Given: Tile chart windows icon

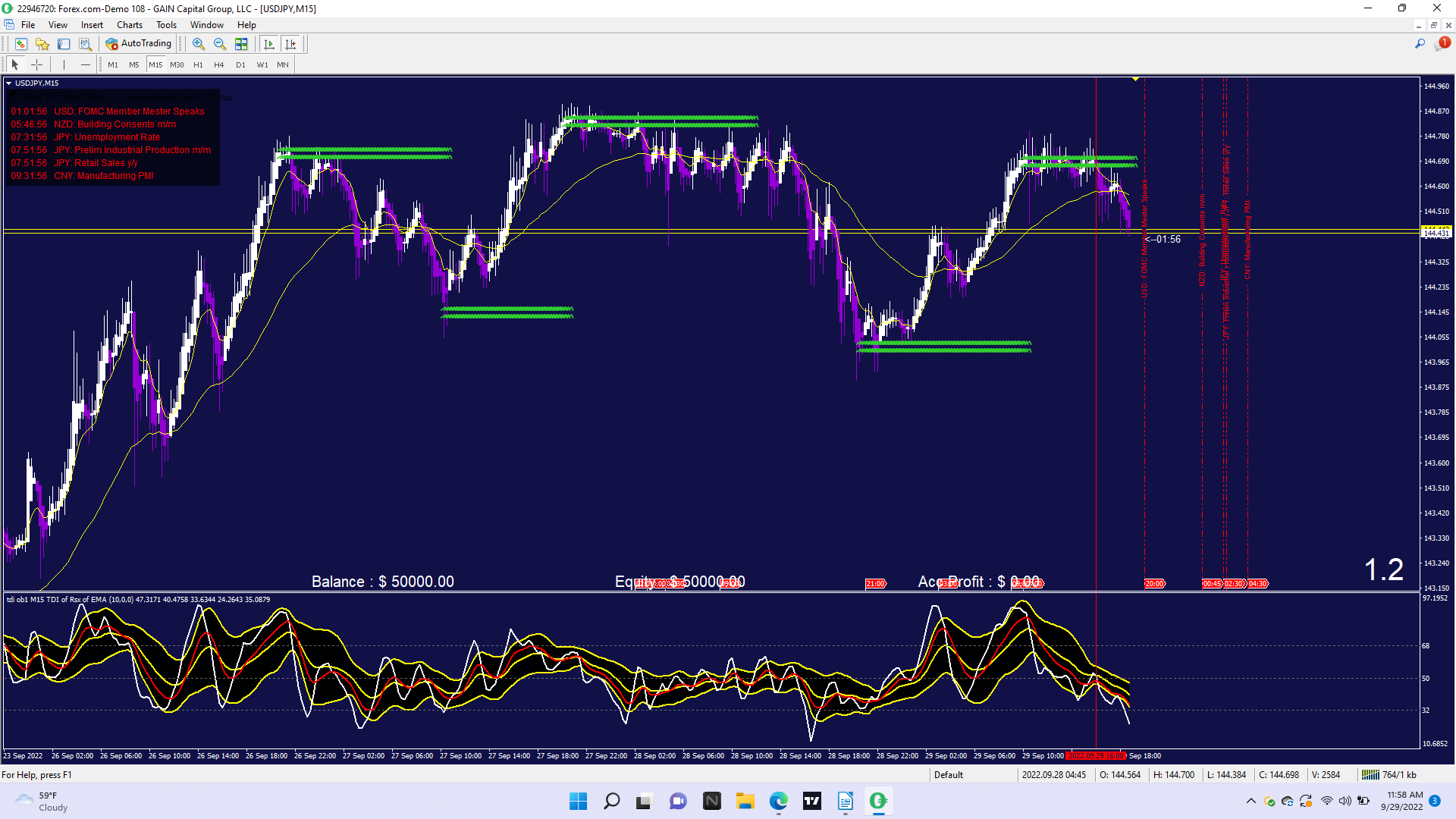Looking at the screenshot, I should [x=241, y=44].
